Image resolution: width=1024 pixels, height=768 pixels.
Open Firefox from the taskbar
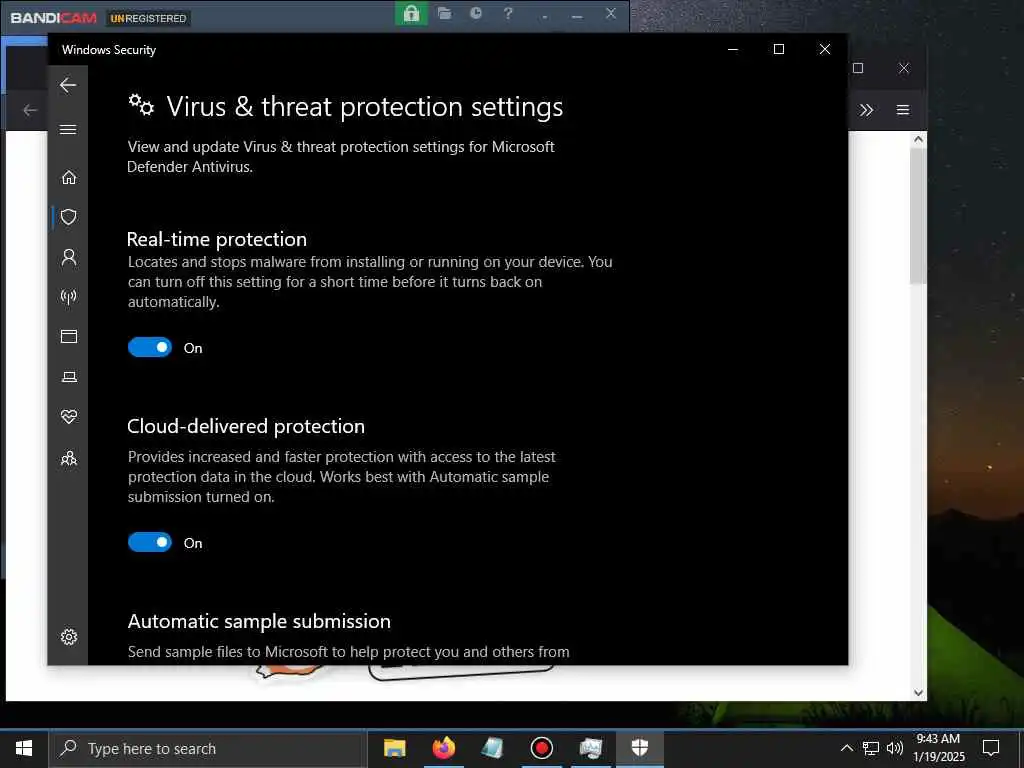click(x=444, y=748)
